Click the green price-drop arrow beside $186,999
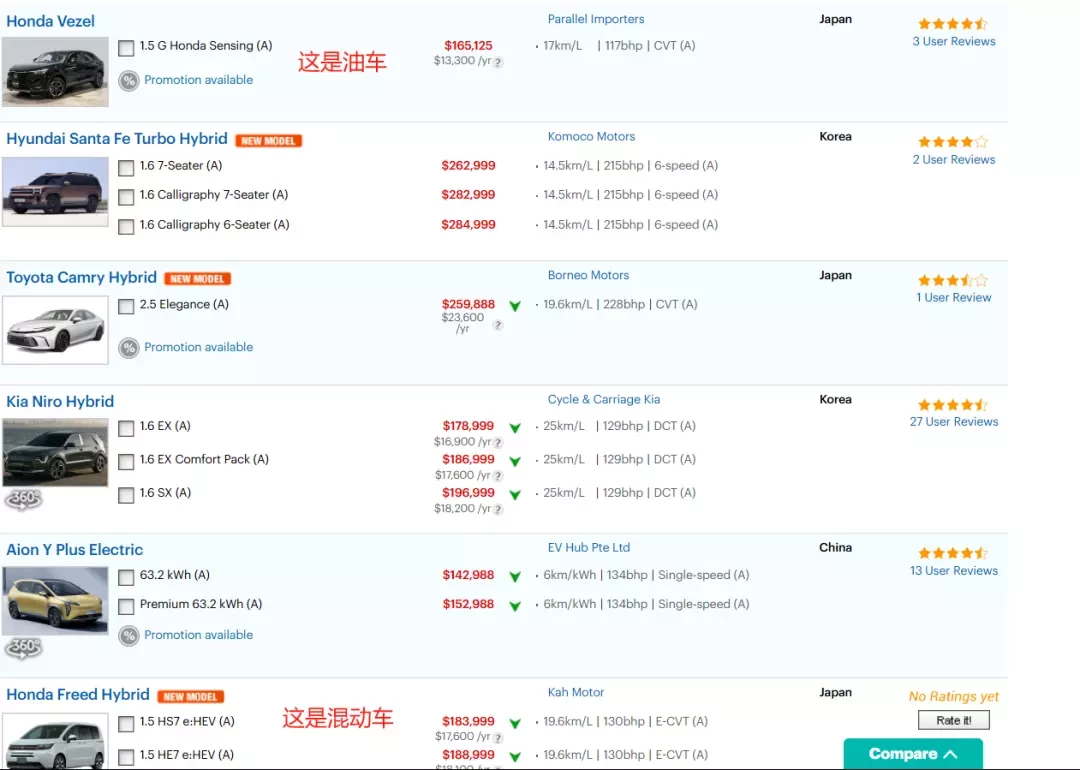This screenshot has width=1080, height=770. pos(515,461)
